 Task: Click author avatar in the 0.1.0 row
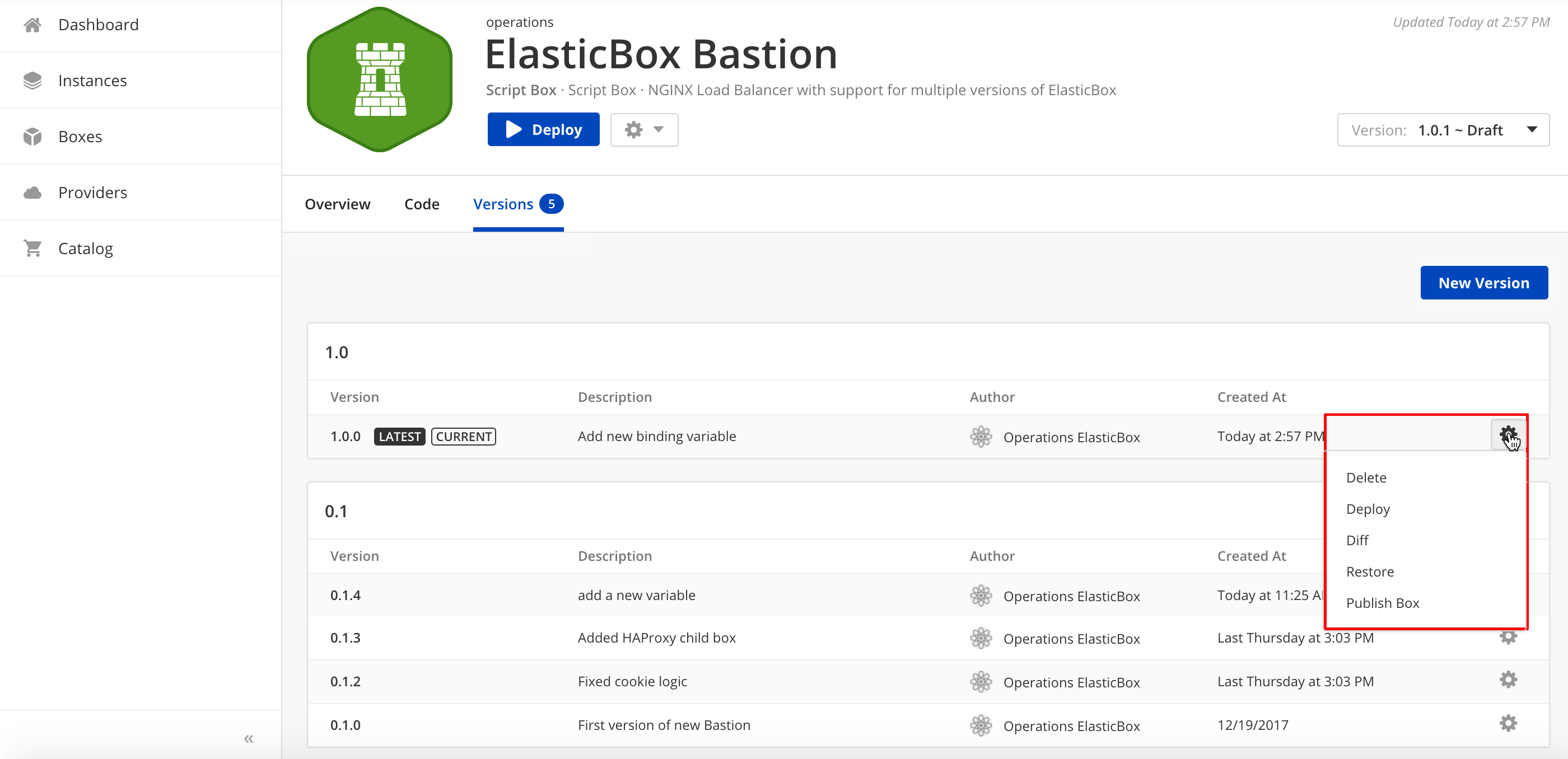point(981,725)
